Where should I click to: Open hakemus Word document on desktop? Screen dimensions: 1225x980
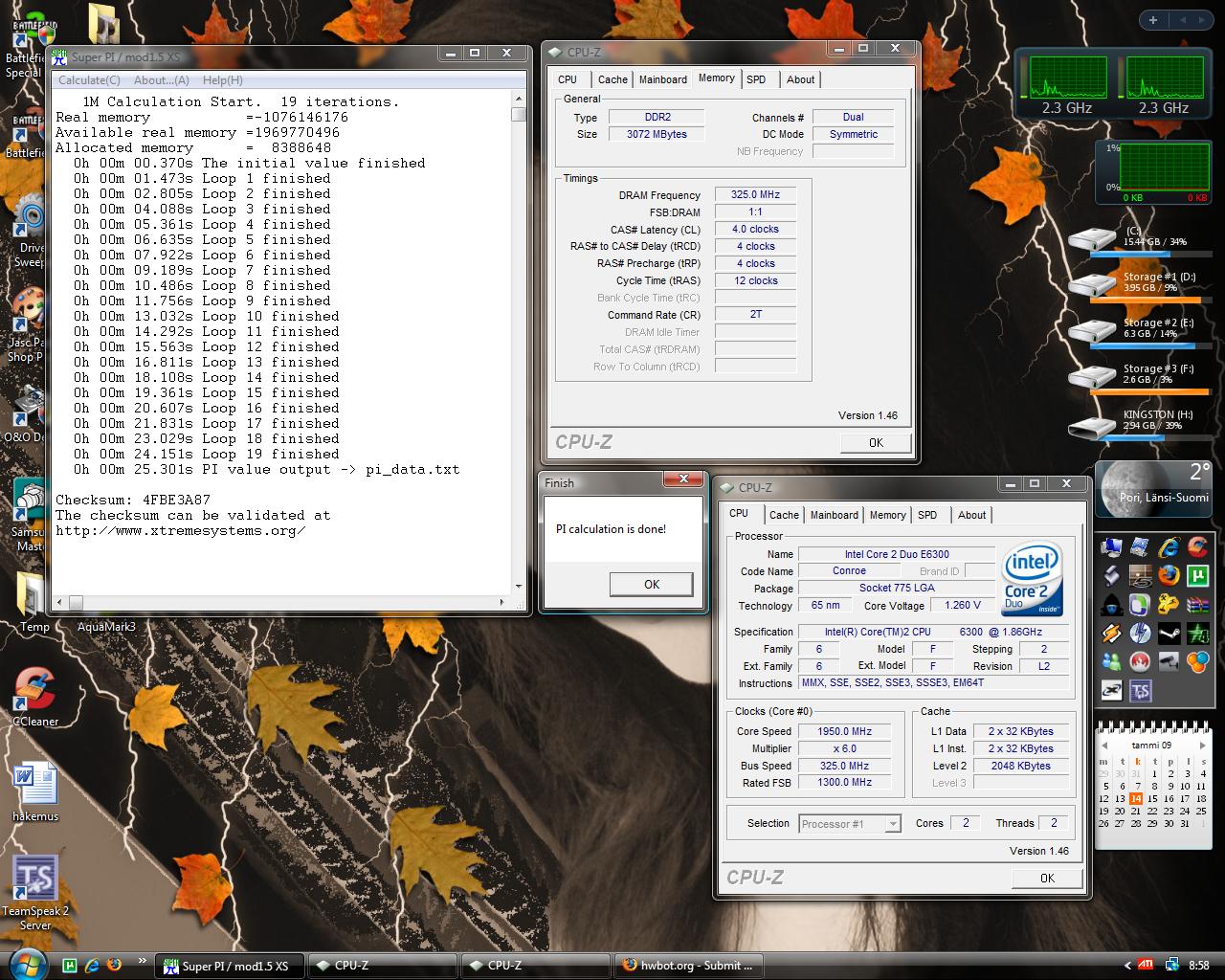pyautogui.click(x=35, y=791)
